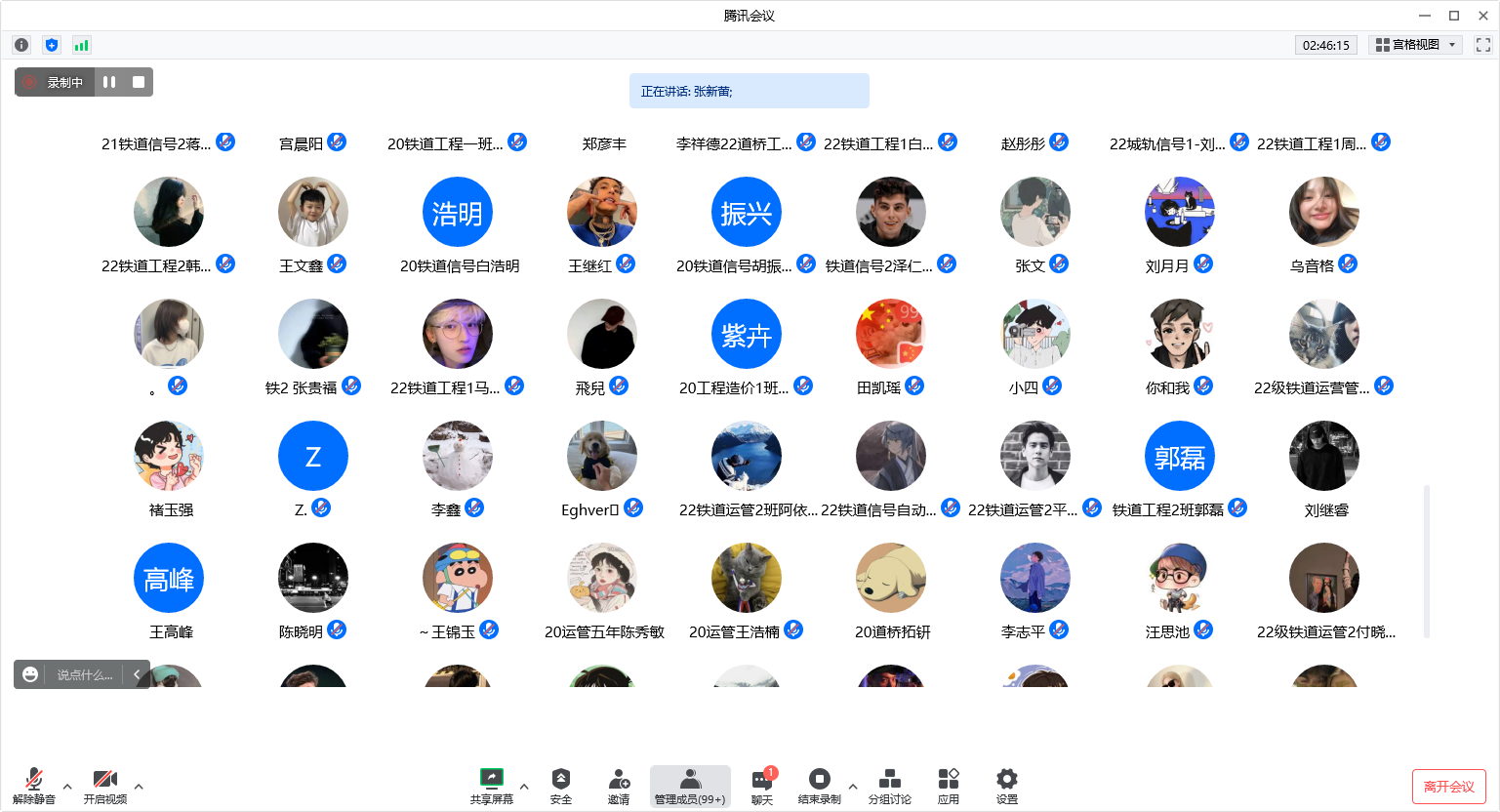
Task: Click the 说点什么 chat input box
Action: (84, 674)
